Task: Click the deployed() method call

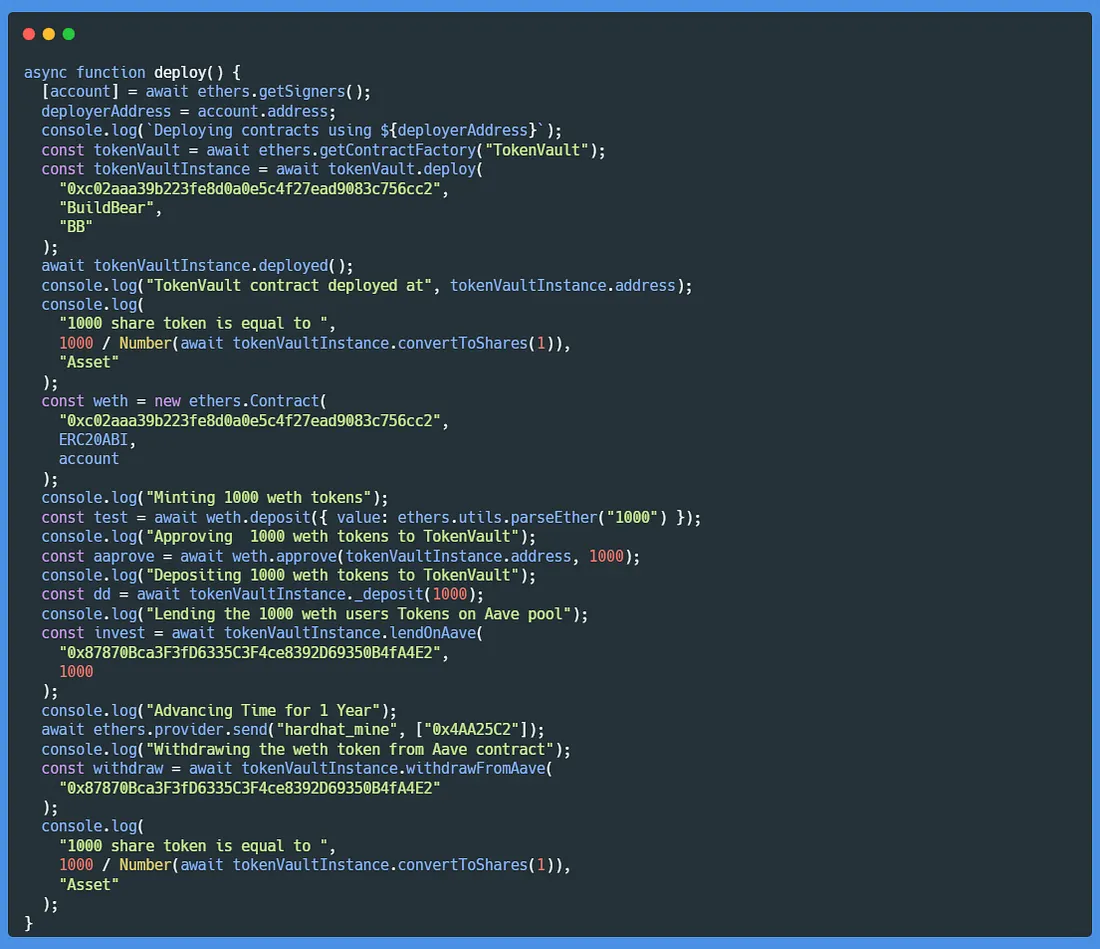Action: 297,266
